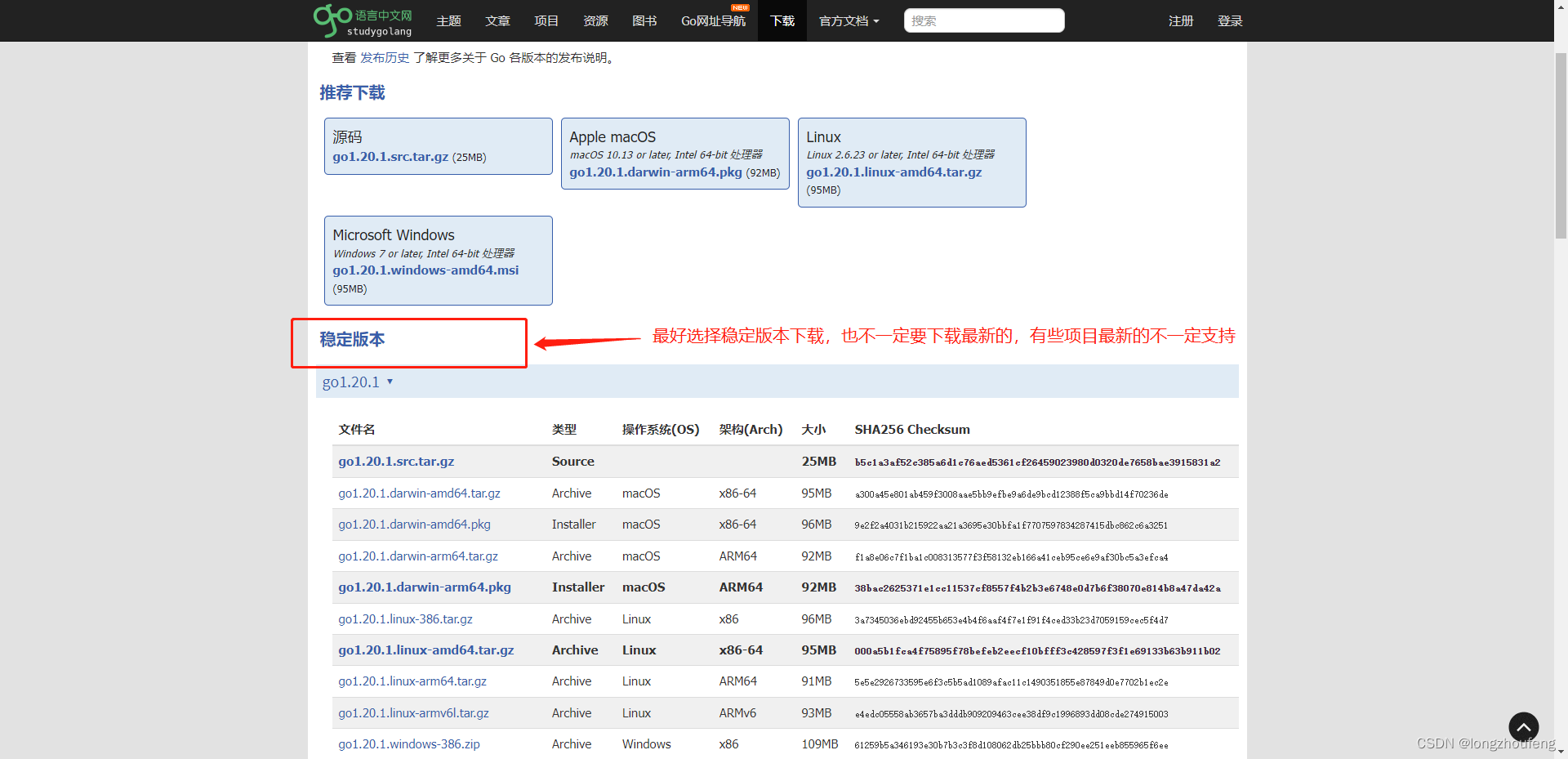Select the 下载 nav tab
The height and width of the screenshot is (759, 1568).
[782, 20]
